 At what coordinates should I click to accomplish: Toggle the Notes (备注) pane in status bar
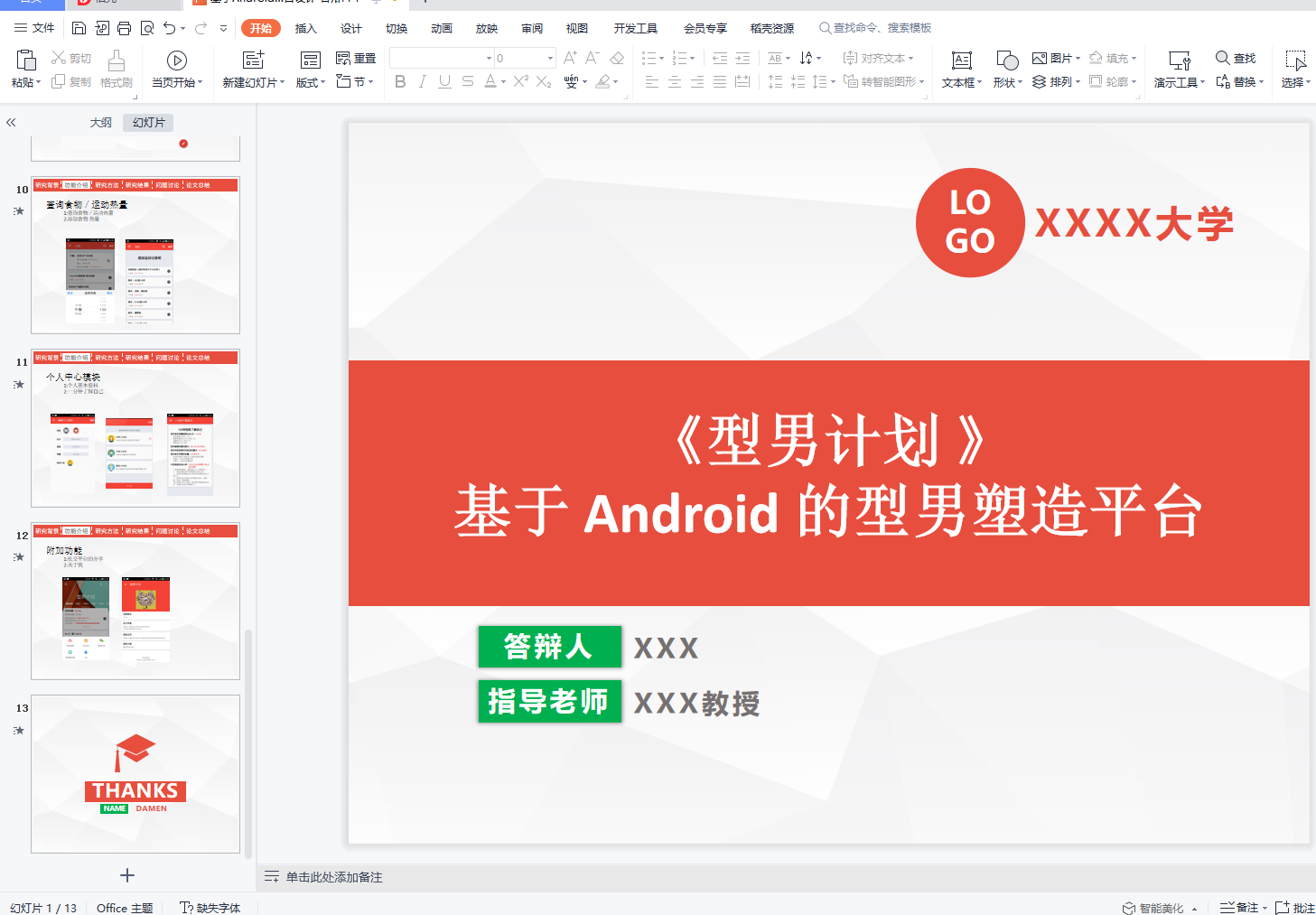[1244, 908]
